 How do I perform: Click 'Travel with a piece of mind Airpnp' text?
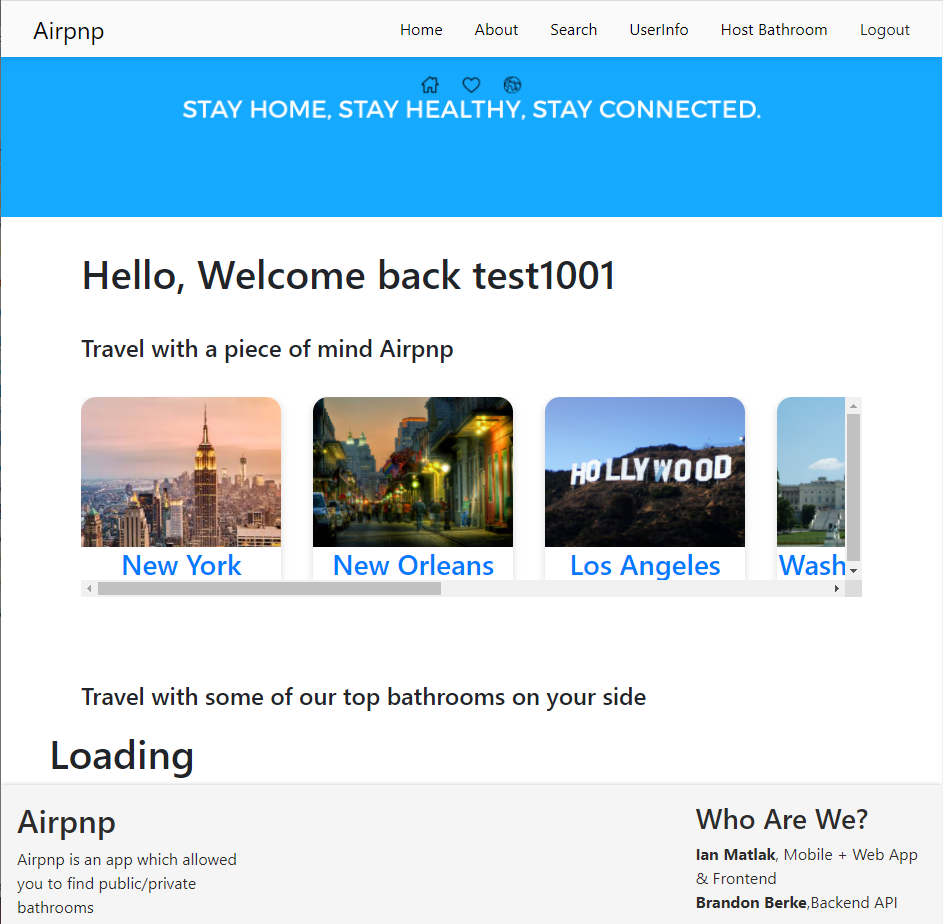(x=268, y=350)
